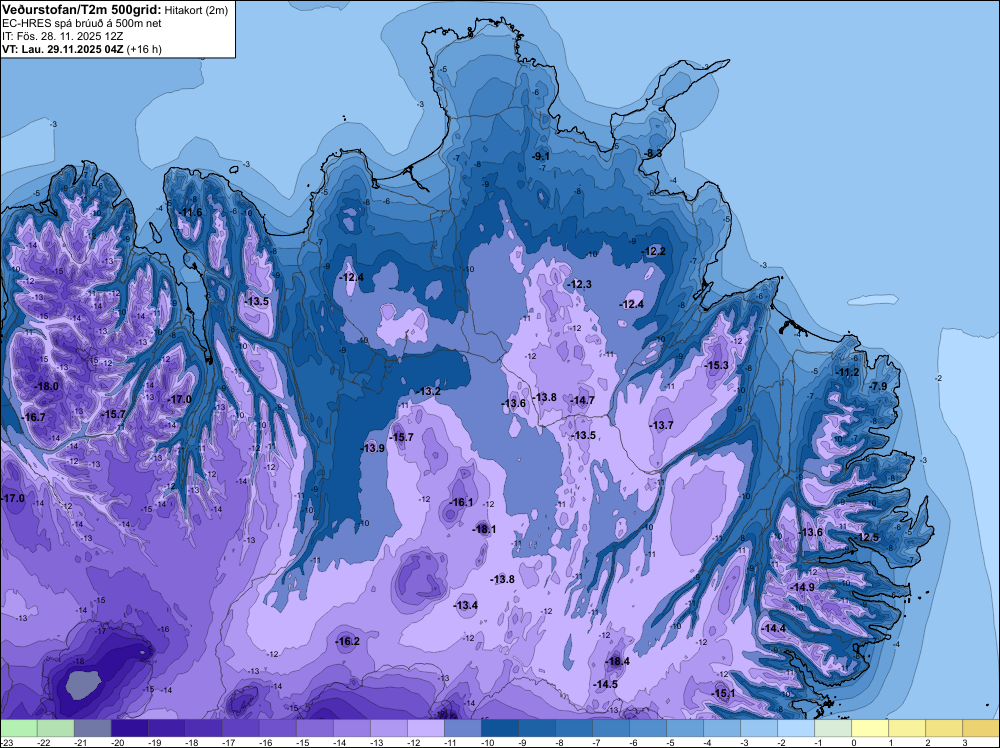Select the -16 legend swatch
Viewport: 1000px width, 748px height.
pyautogui.click(x=277, y=728)
